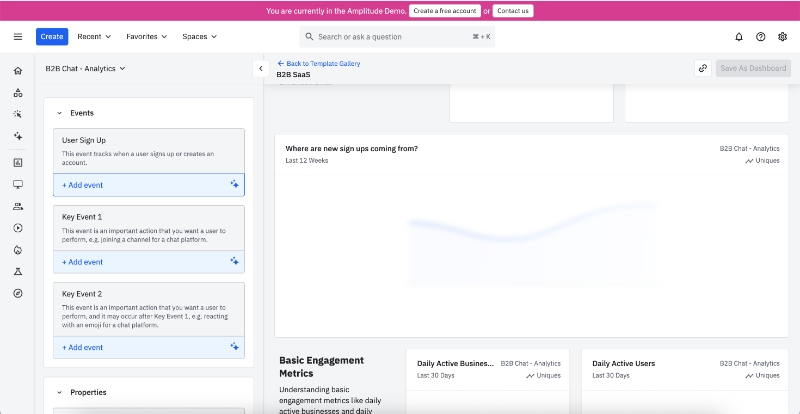Open the play-circle session replay sidebar icon
800x414 pixels.
(18, 228)
